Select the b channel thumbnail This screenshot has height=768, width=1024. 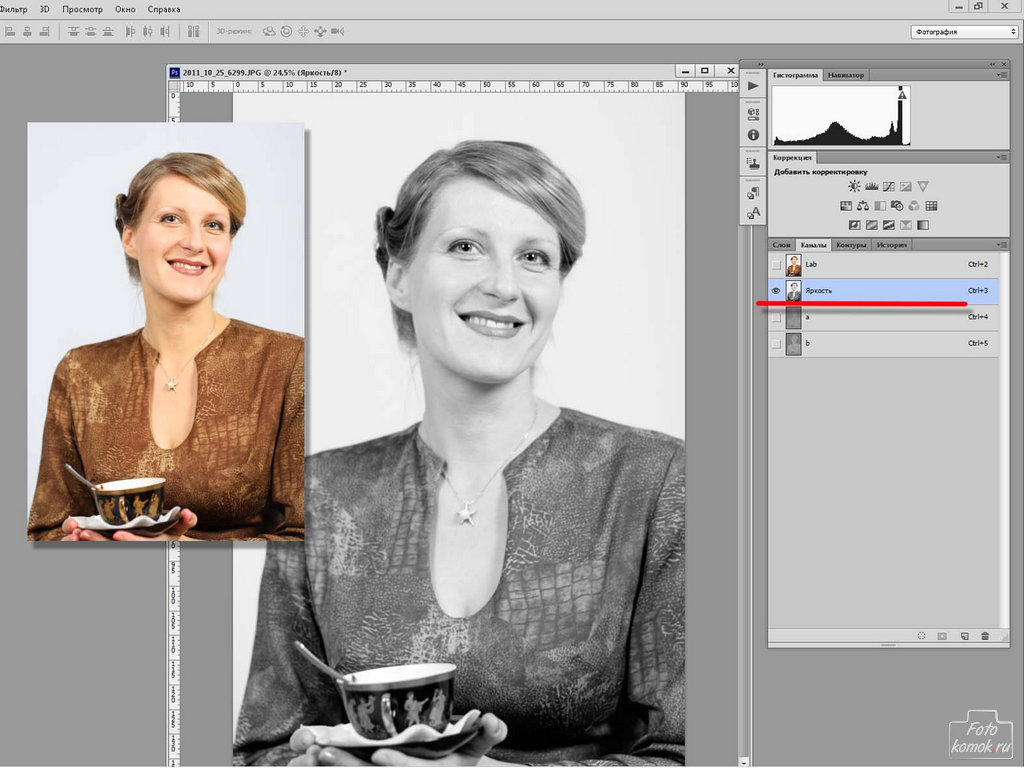click(793, 344)
